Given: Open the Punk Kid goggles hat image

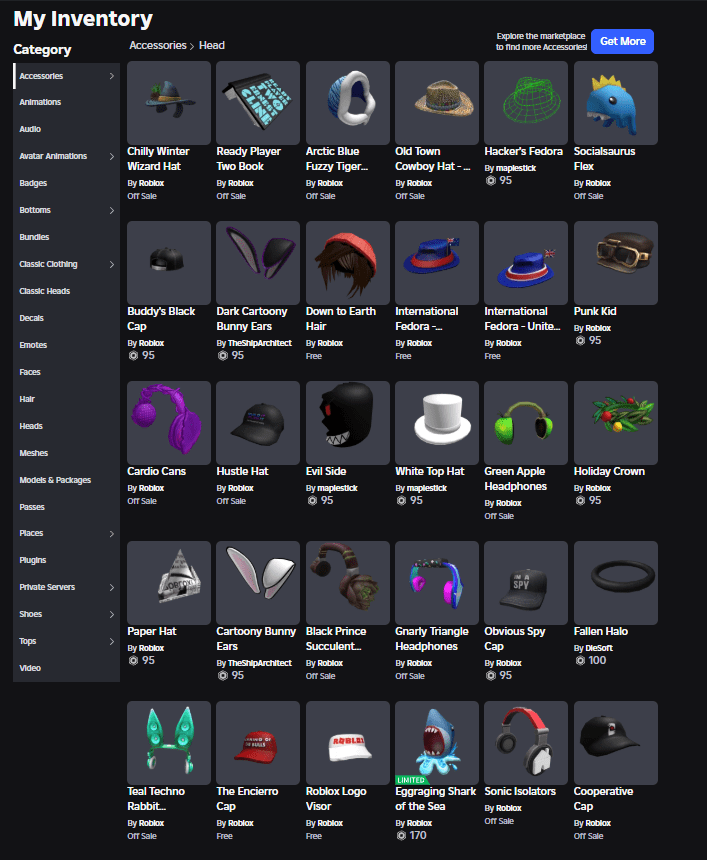Looking at the screenshot, I should (616, 263).
